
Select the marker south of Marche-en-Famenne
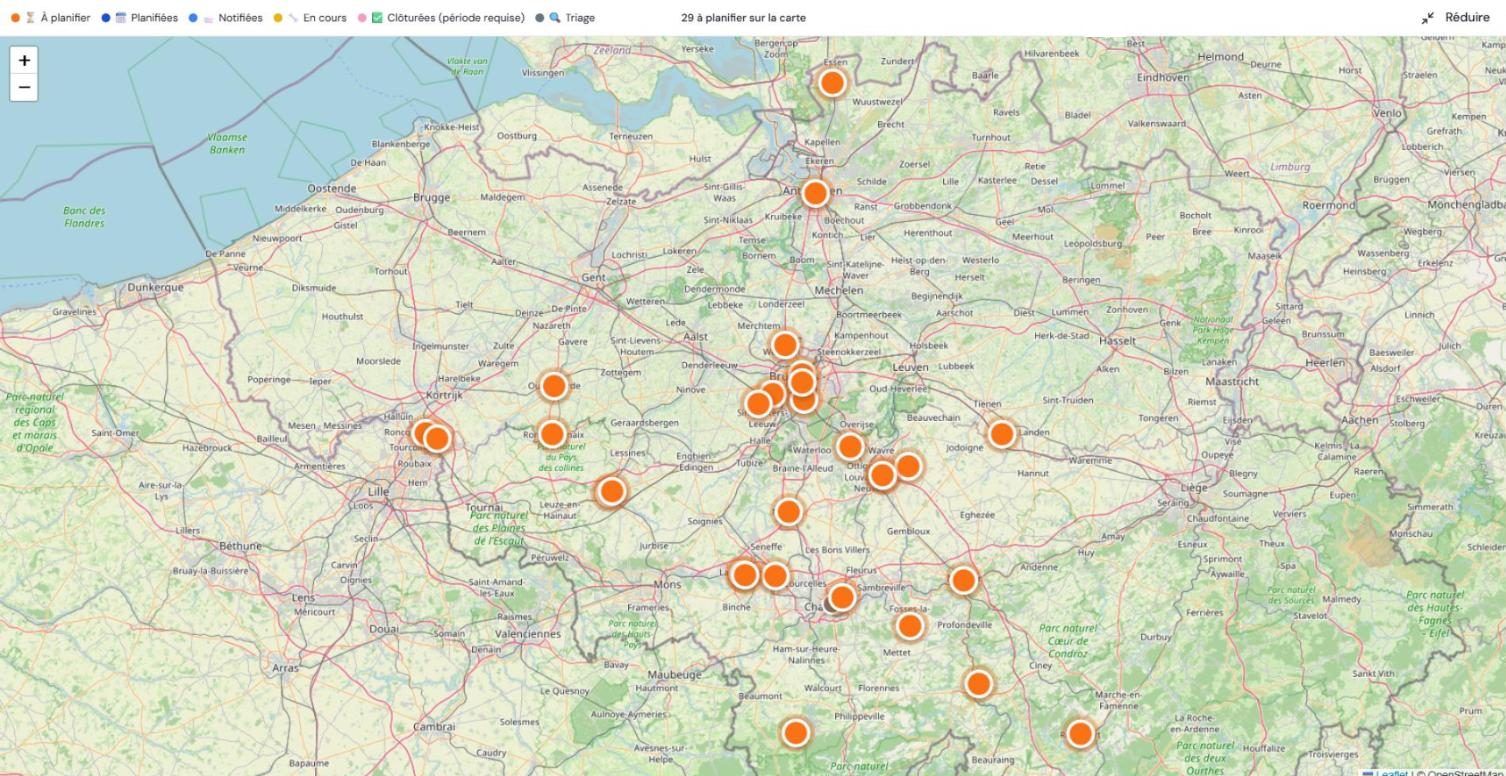tap(1080, 734)
